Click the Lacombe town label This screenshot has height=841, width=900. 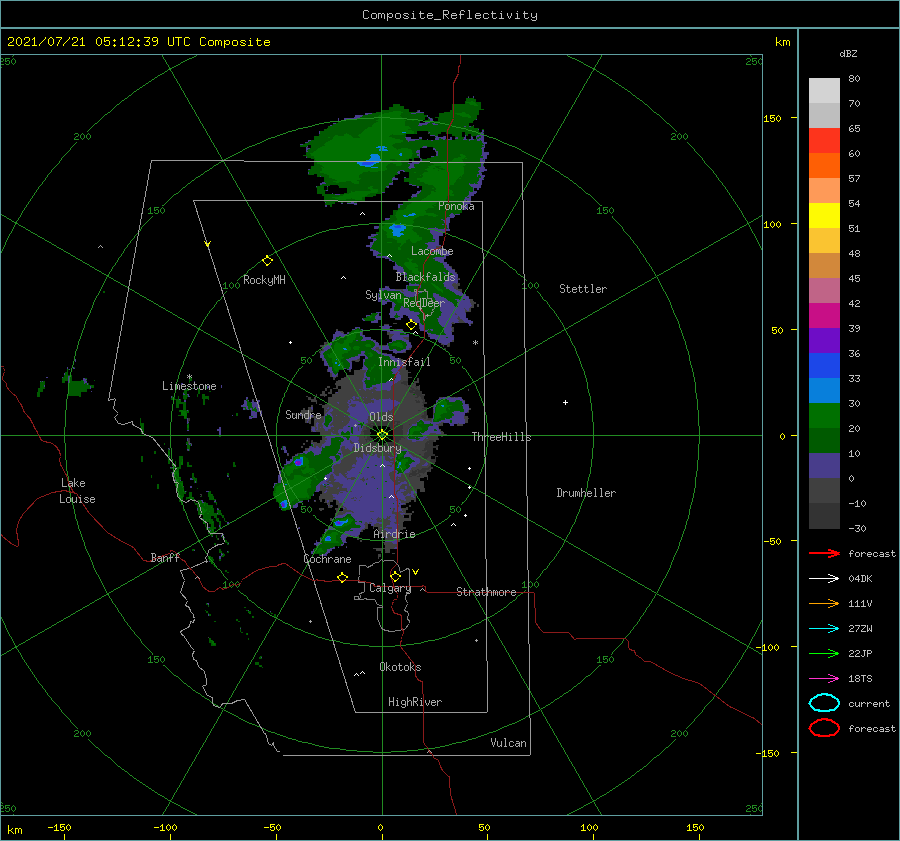click(432, 251)
